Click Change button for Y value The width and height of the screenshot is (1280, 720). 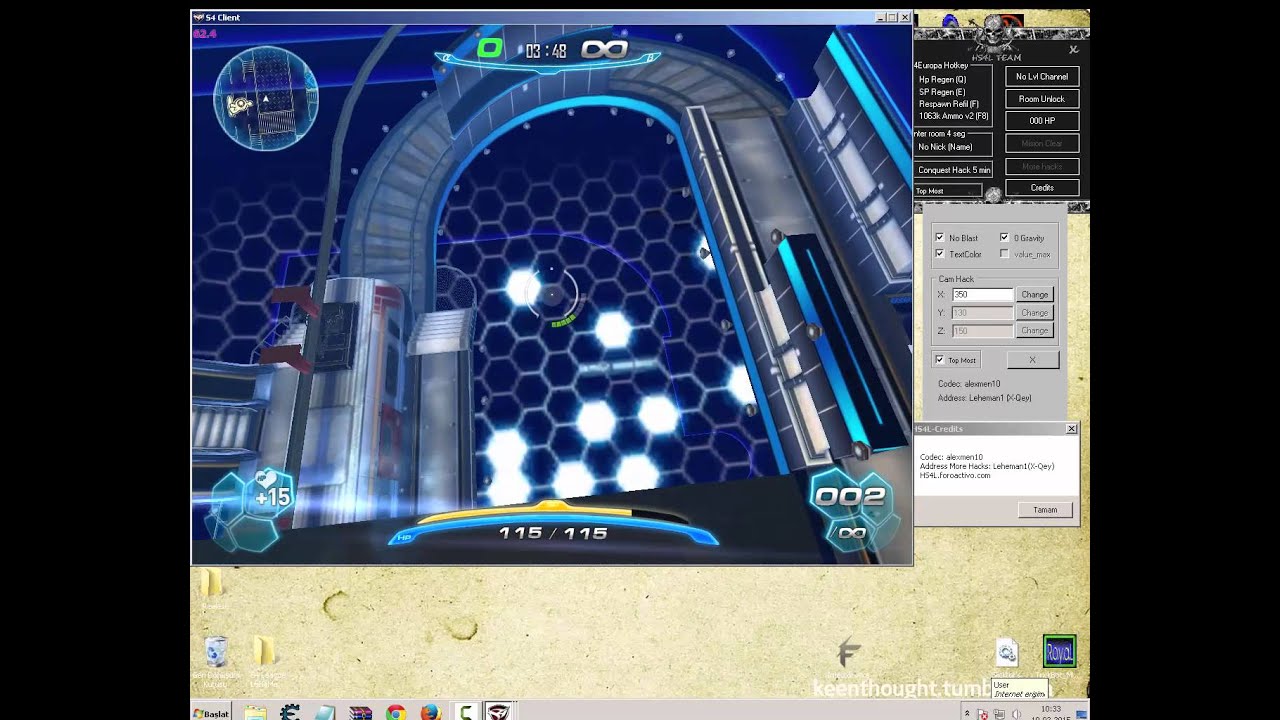pyautogui.click(x=1034, y=313)
